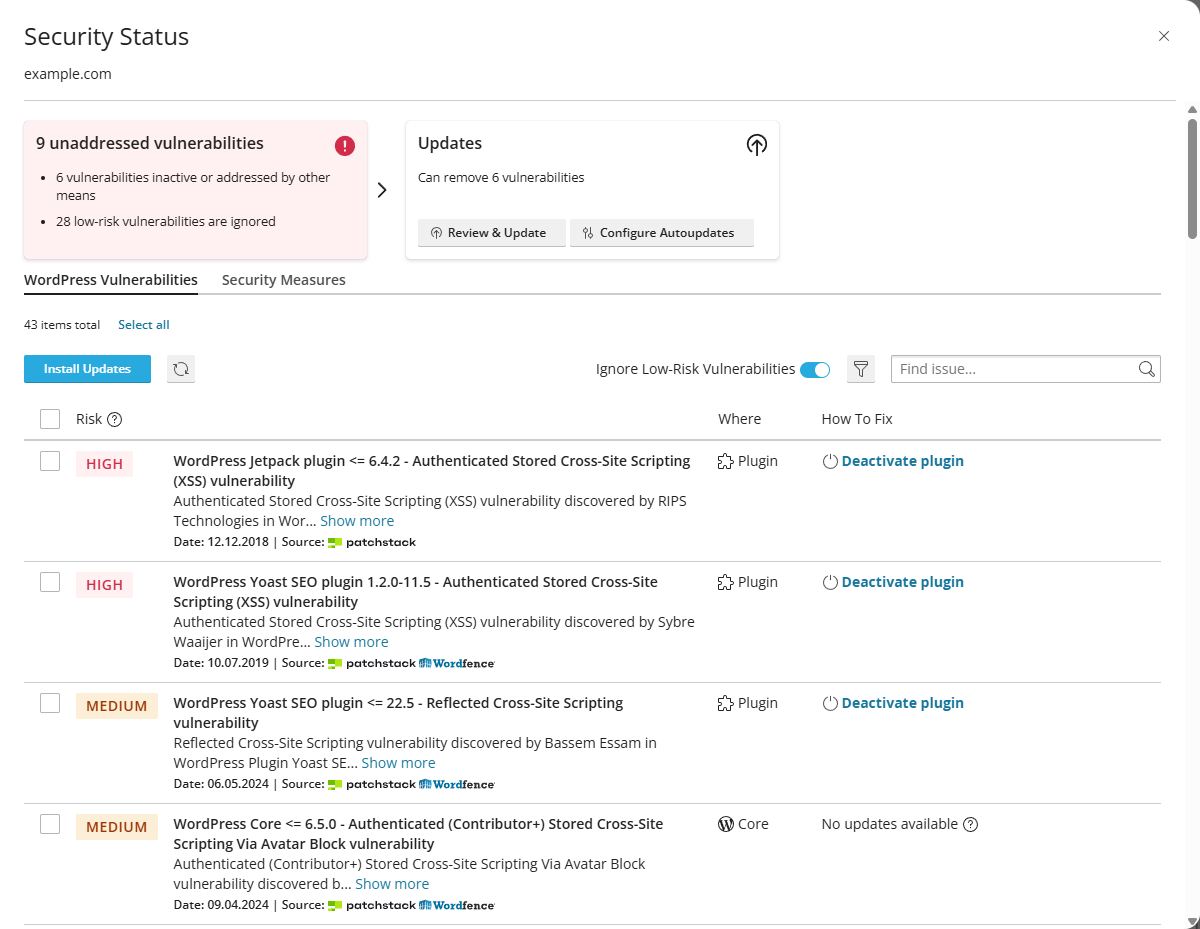This screenshot has width=1200, height=929.
Task: Check the Yoast SEO 1.2.0-11.5 vulnerability checkbox
Action: 50,582
